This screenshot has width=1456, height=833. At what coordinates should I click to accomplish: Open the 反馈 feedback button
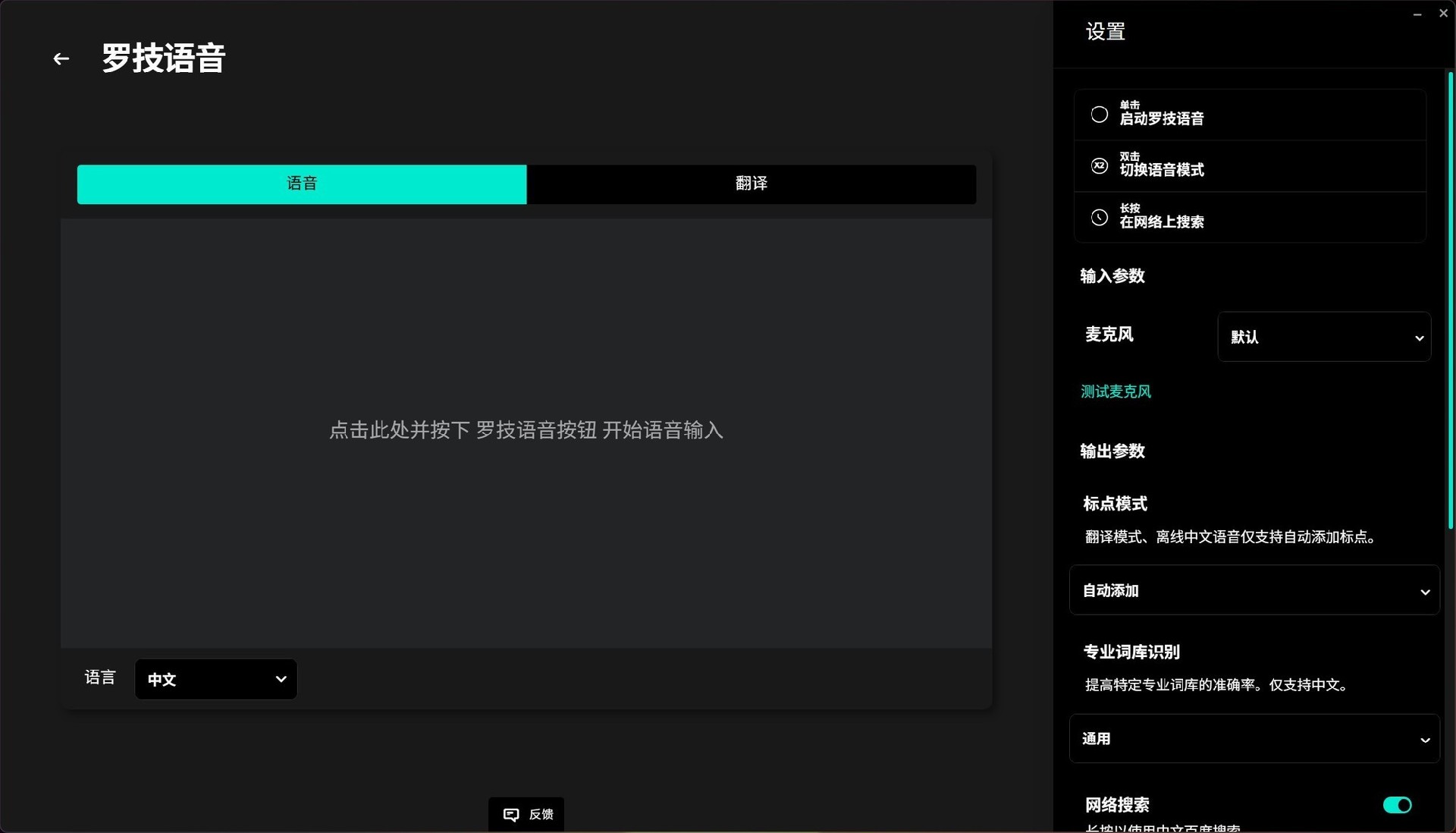click(x=526, y=815)
